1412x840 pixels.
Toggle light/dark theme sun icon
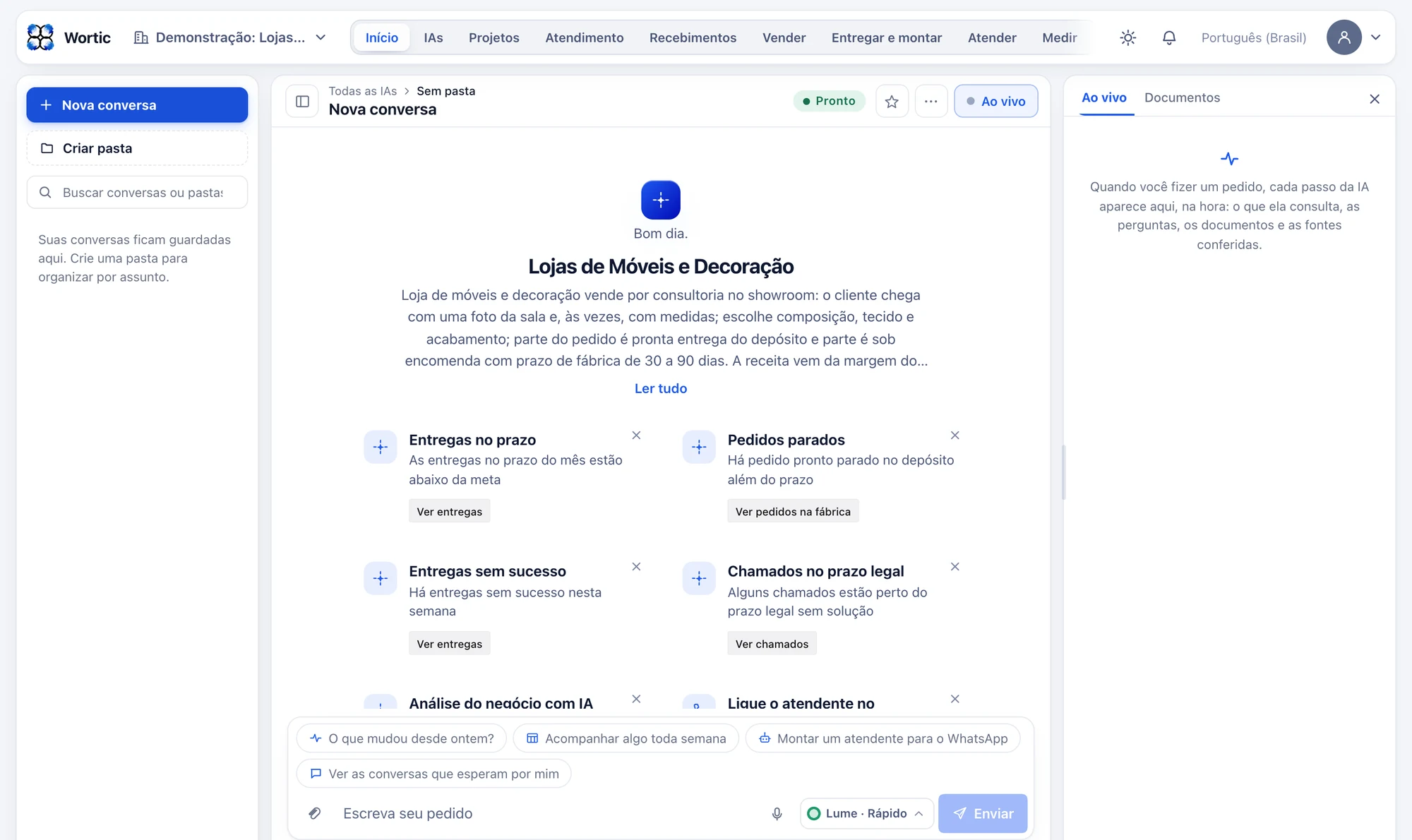tap(1127, 37)
